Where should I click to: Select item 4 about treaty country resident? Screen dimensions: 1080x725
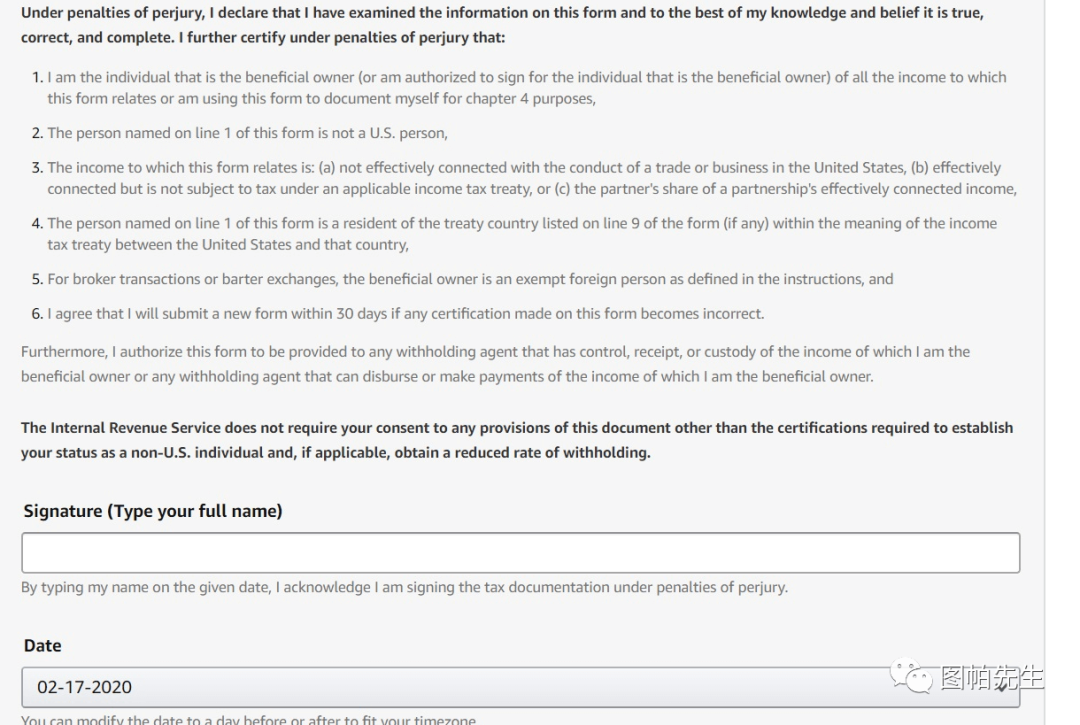[x=520, y=233]
